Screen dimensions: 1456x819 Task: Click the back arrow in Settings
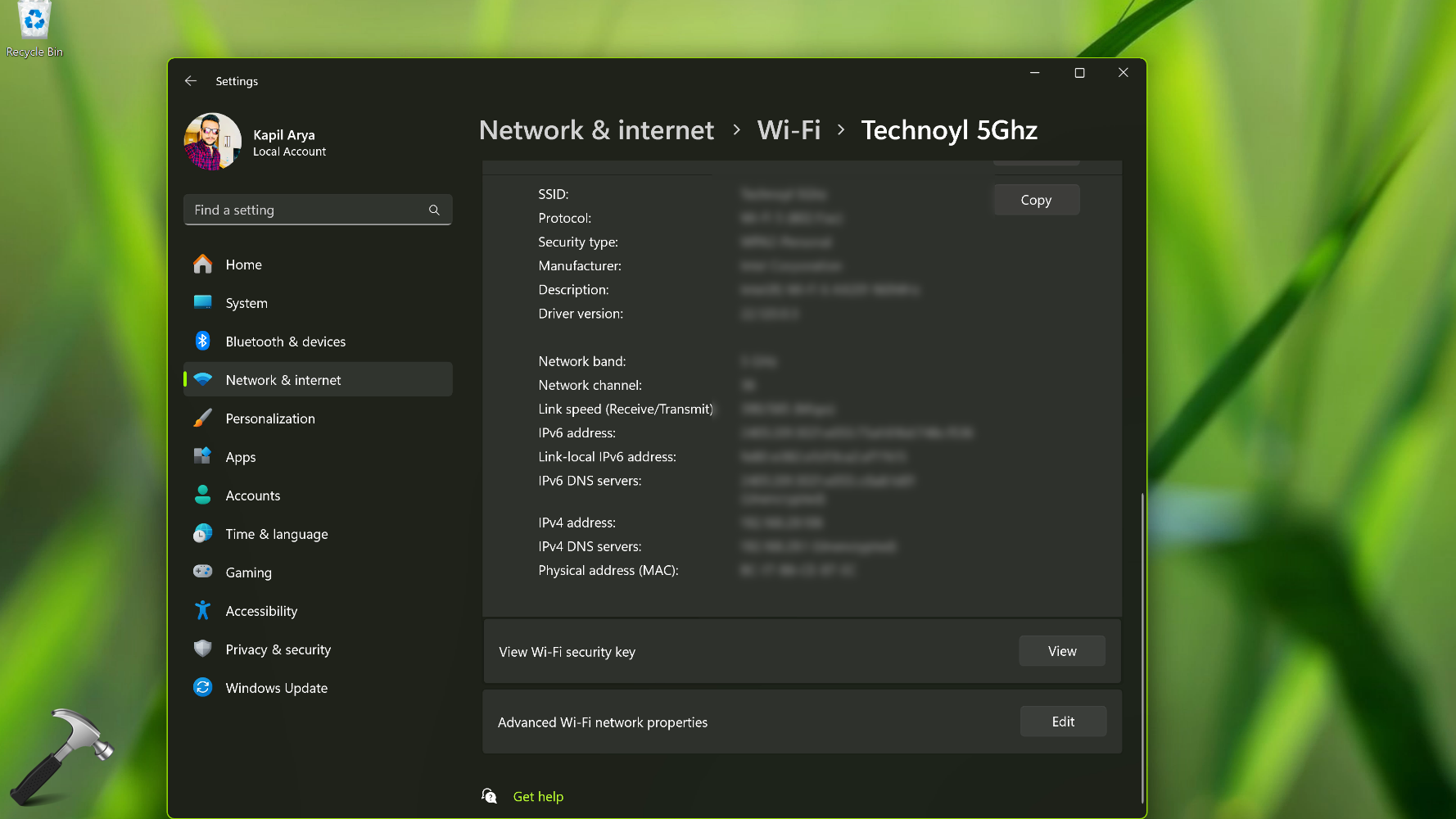click(190, 80)
